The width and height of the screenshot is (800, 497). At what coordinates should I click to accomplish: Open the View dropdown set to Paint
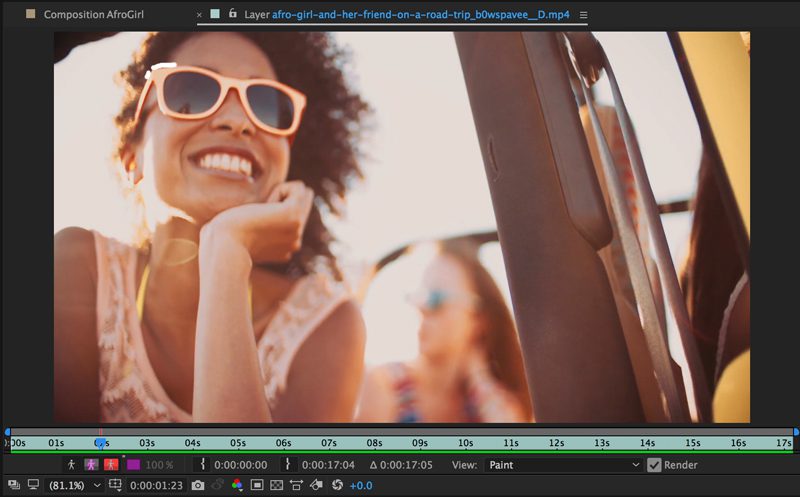tap(563, 465)
